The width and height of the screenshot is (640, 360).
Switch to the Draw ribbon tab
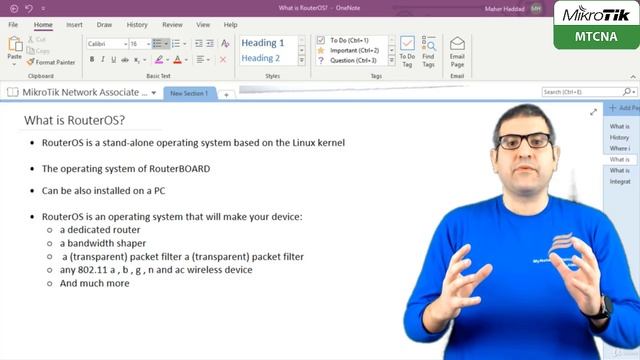point(104,24)
